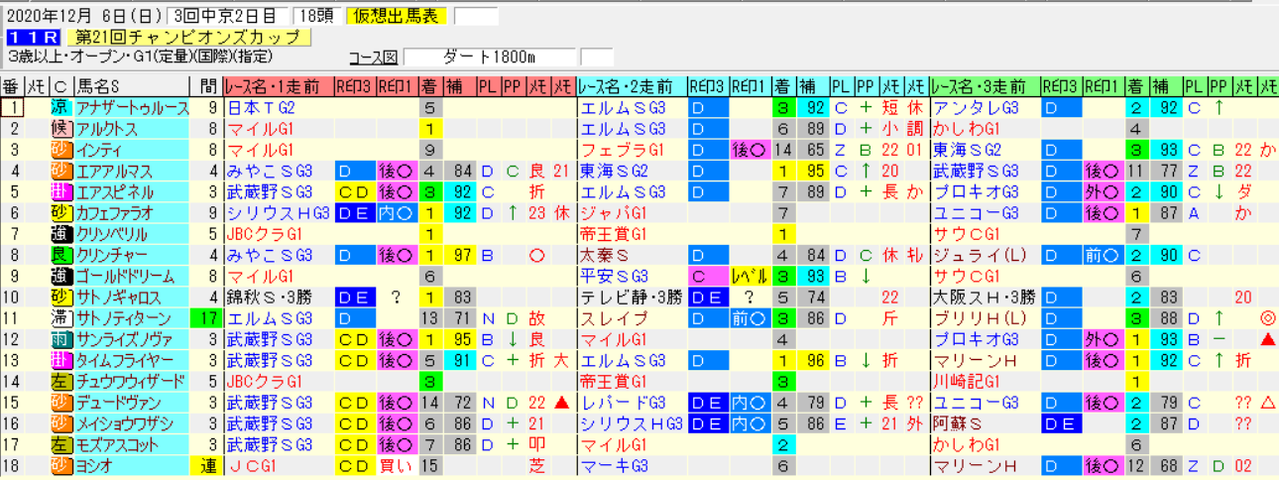Click the レベル cell in ゴールドドリーム row

pyautogui.click(x=750, y=276)
